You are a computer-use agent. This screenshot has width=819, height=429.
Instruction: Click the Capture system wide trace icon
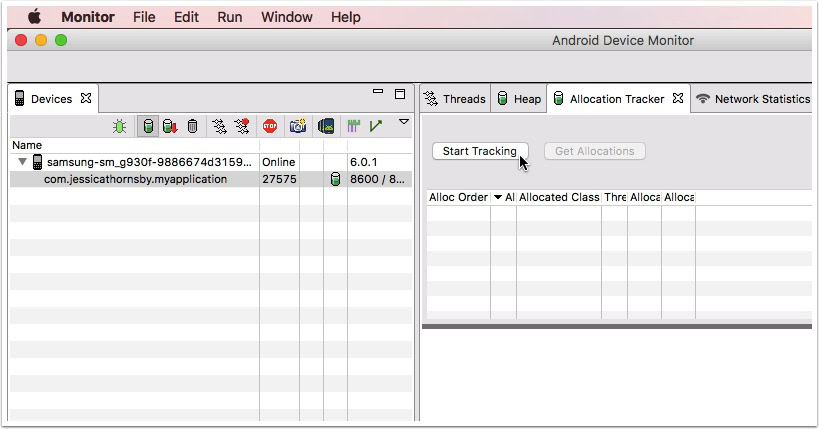point(354,126)
